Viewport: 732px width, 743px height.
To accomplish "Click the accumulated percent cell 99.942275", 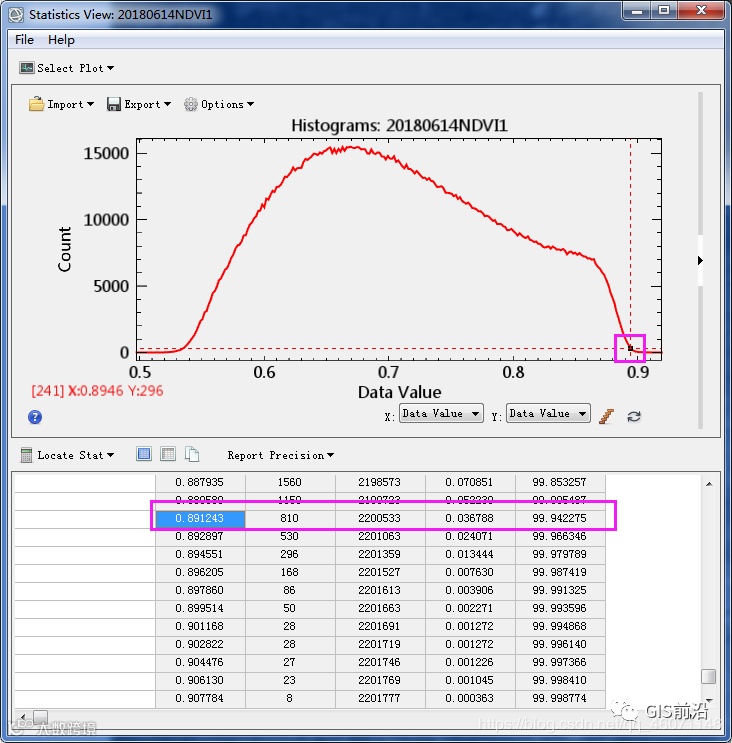I will [x=560, y=518].
